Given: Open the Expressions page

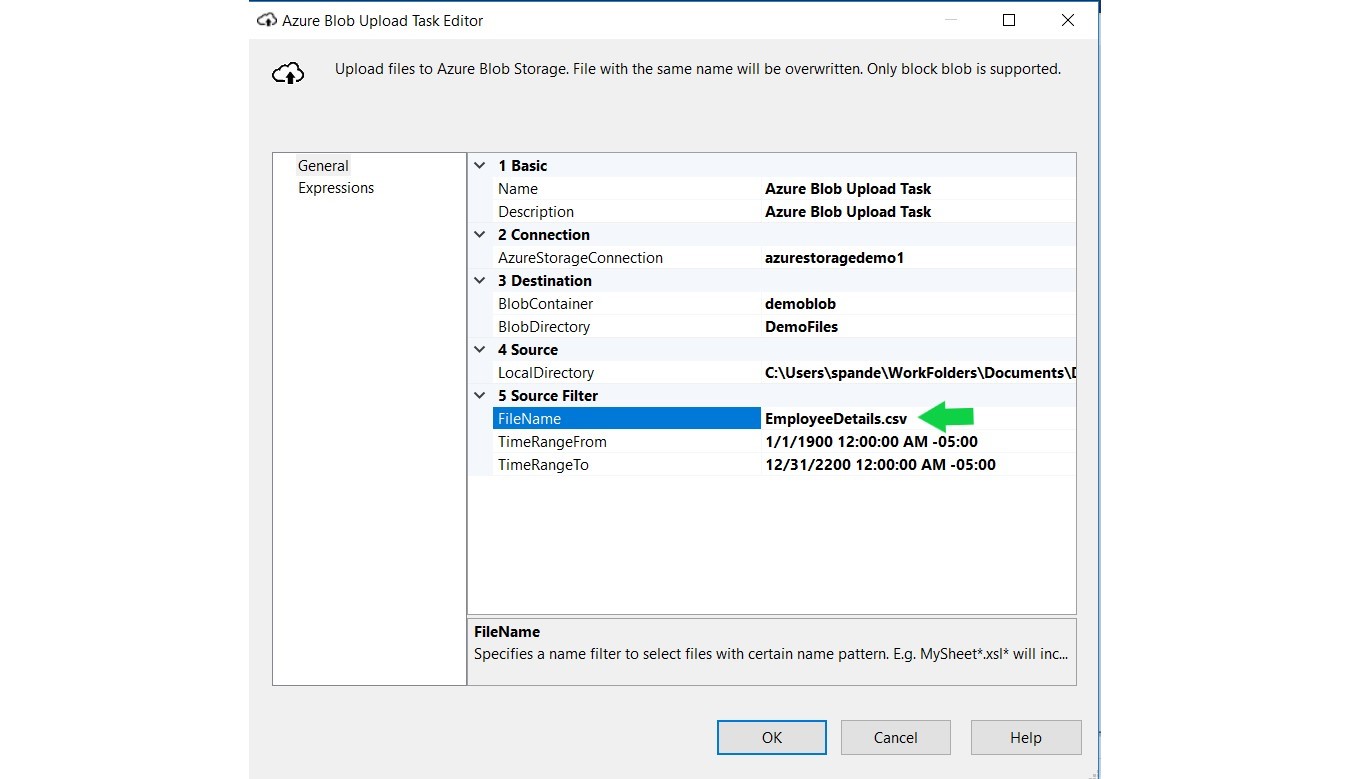Looking at the screenshot, I should click(336, 188).
